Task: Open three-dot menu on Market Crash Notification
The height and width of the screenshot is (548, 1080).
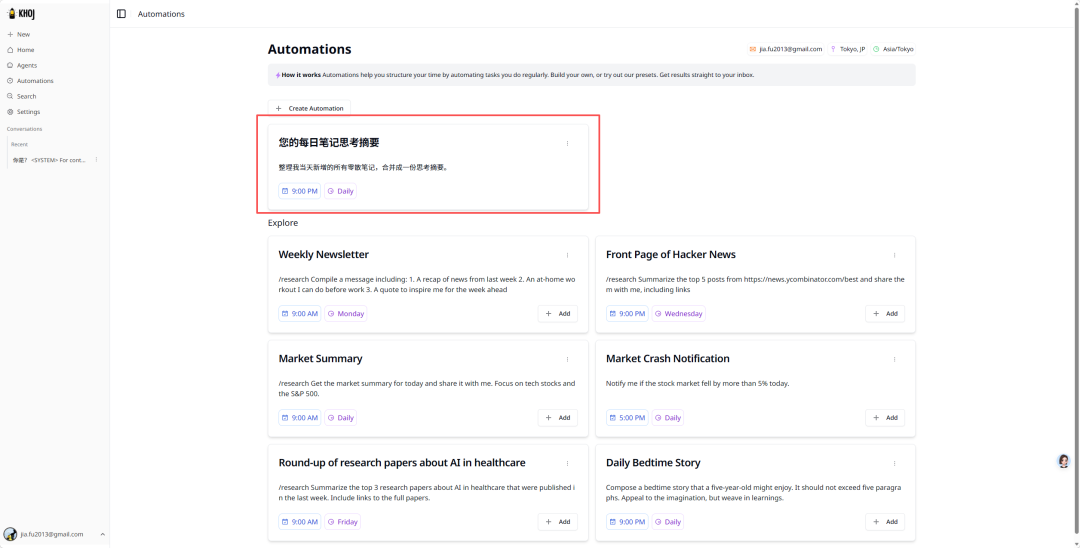Action: pos(894,359)
